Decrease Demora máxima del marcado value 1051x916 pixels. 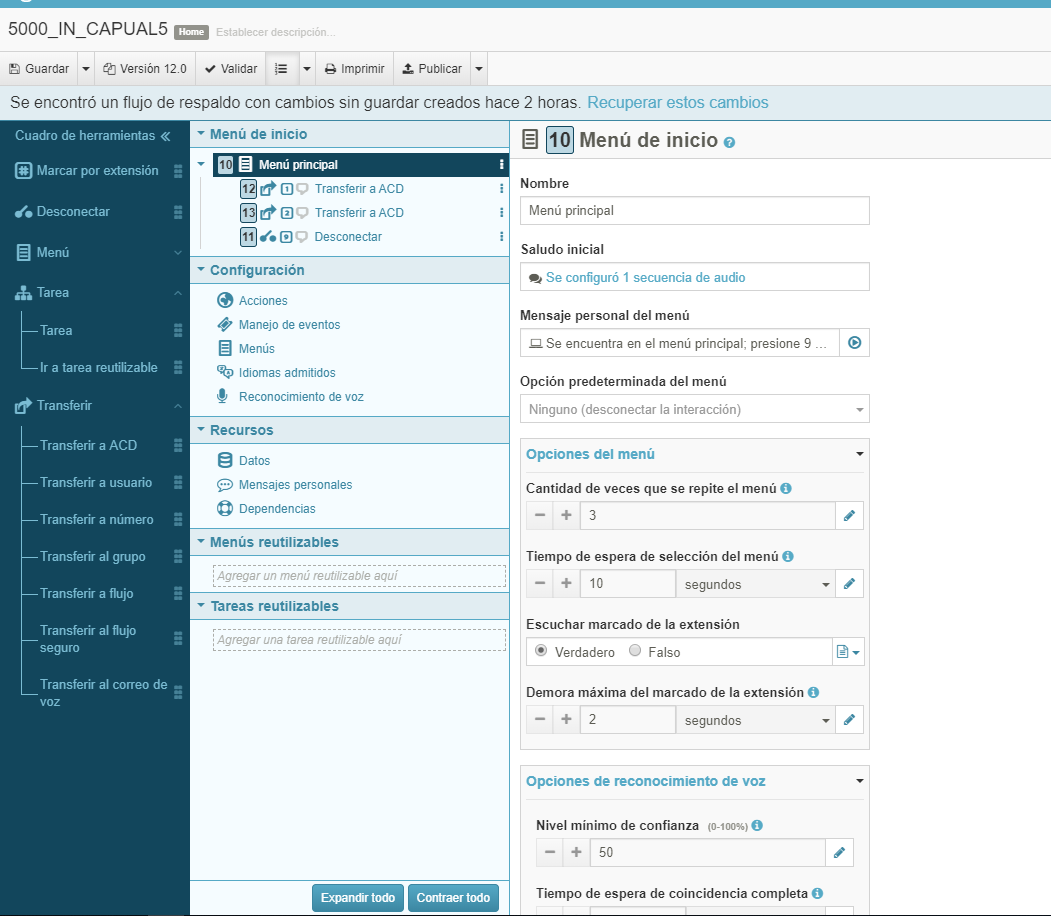tap(540, 720)
